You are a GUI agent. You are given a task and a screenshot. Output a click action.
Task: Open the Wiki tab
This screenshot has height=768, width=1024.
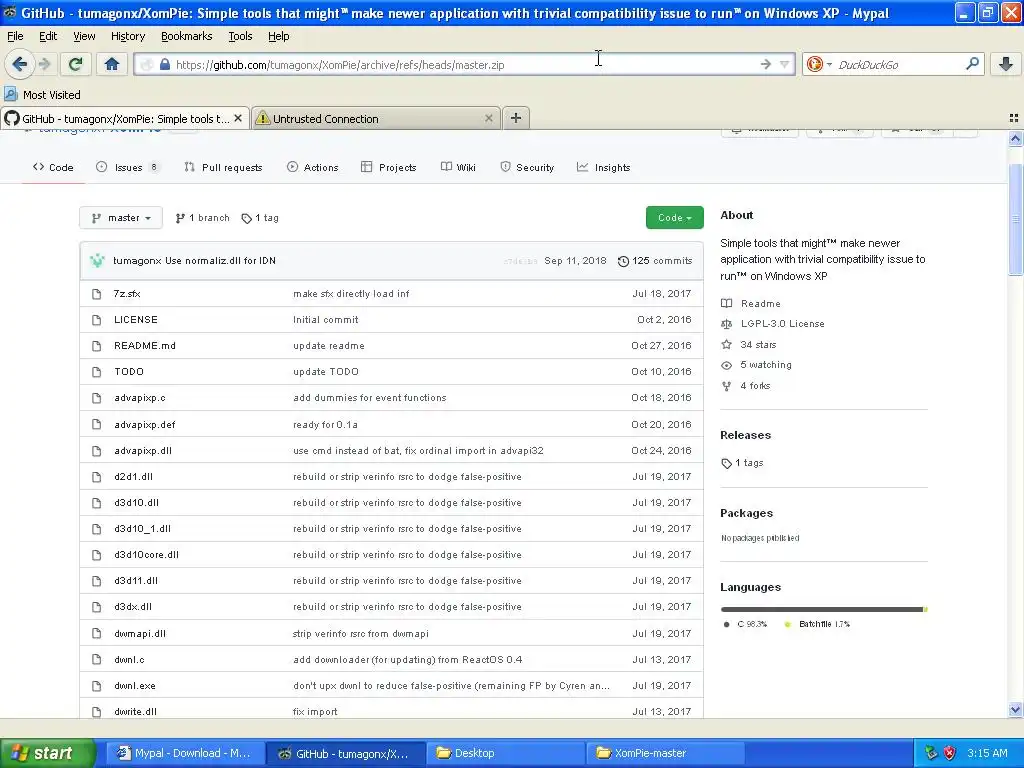458,167
